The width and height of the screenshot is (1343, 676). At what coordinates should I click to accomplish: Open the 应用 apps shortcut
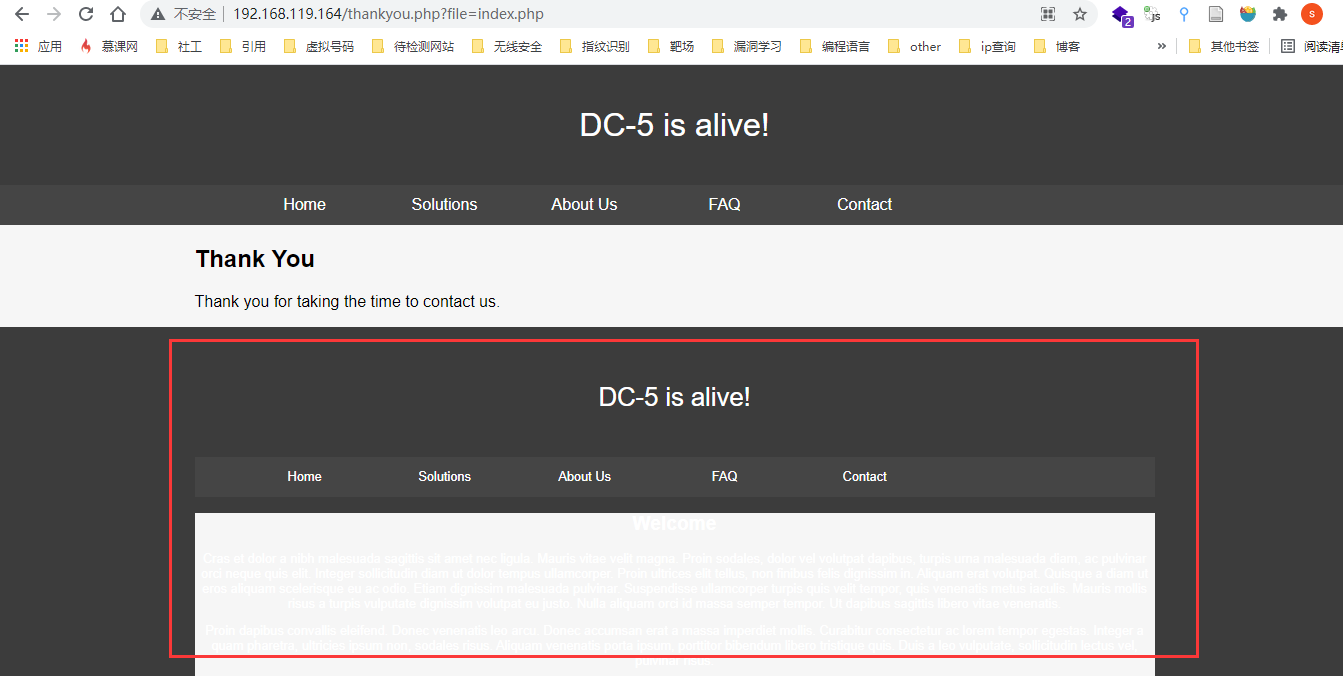point(39,46)
